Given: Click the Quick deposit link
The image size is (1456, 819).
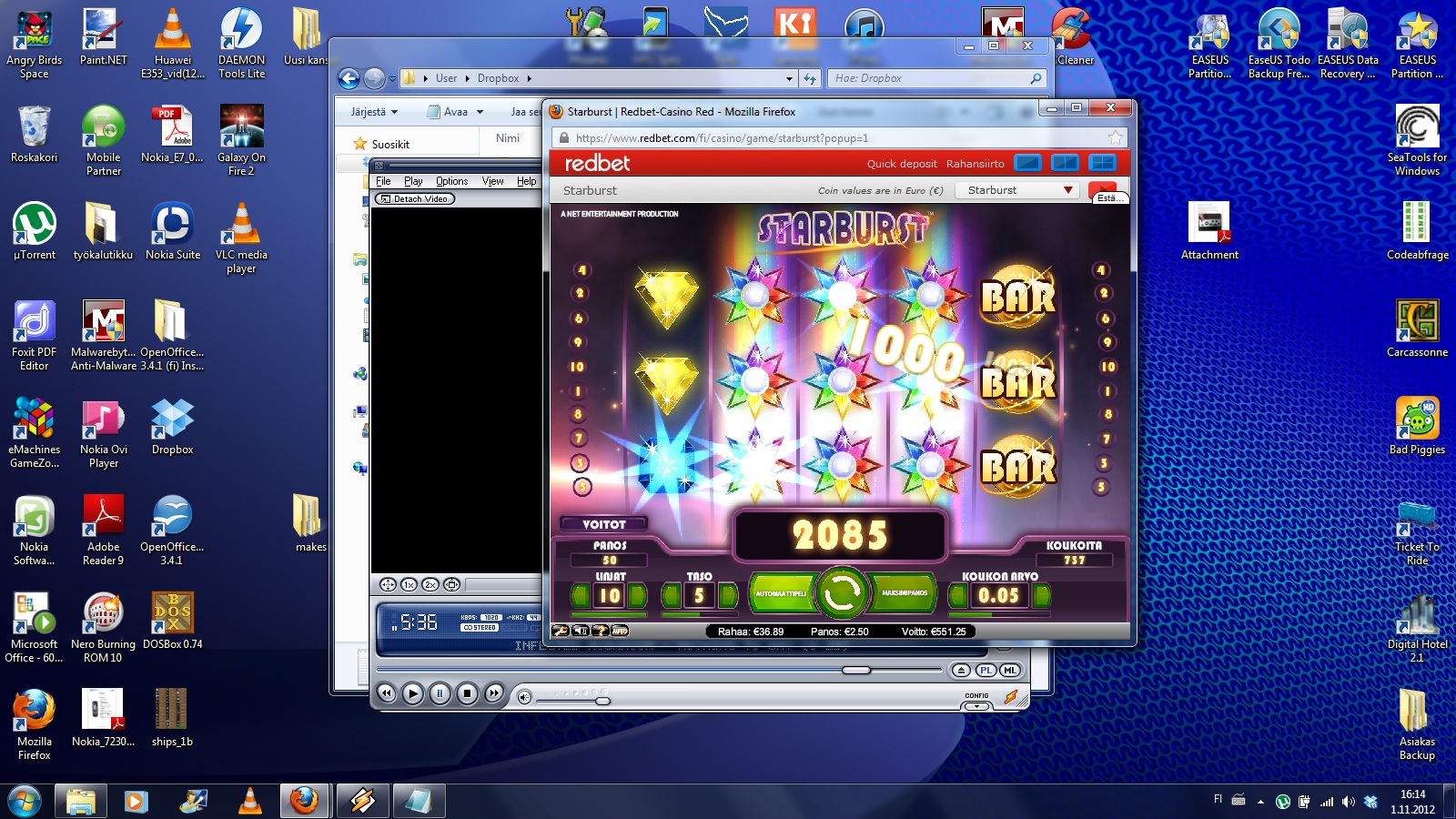Looking at the screenshot, I should click(x=901, y=164).
